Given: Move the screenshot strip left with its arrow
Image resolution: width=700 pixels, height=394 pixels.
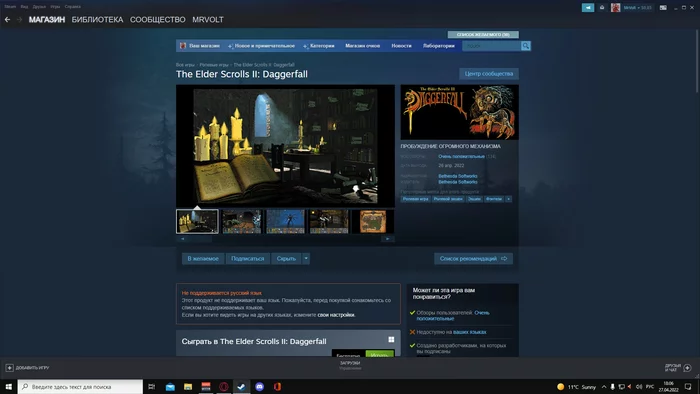Looking at the screenshot, I should coord(183,239).
